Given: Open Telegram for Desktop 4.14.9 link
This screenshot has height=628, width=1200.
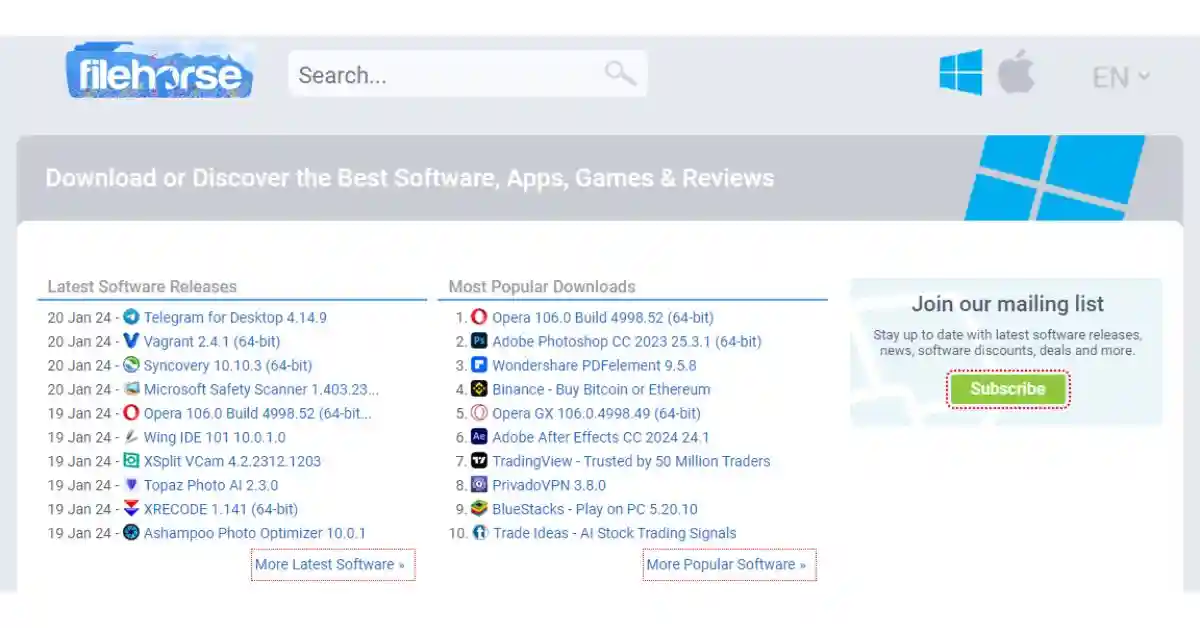Looking at the screenshot, I should tap(235, 317).
